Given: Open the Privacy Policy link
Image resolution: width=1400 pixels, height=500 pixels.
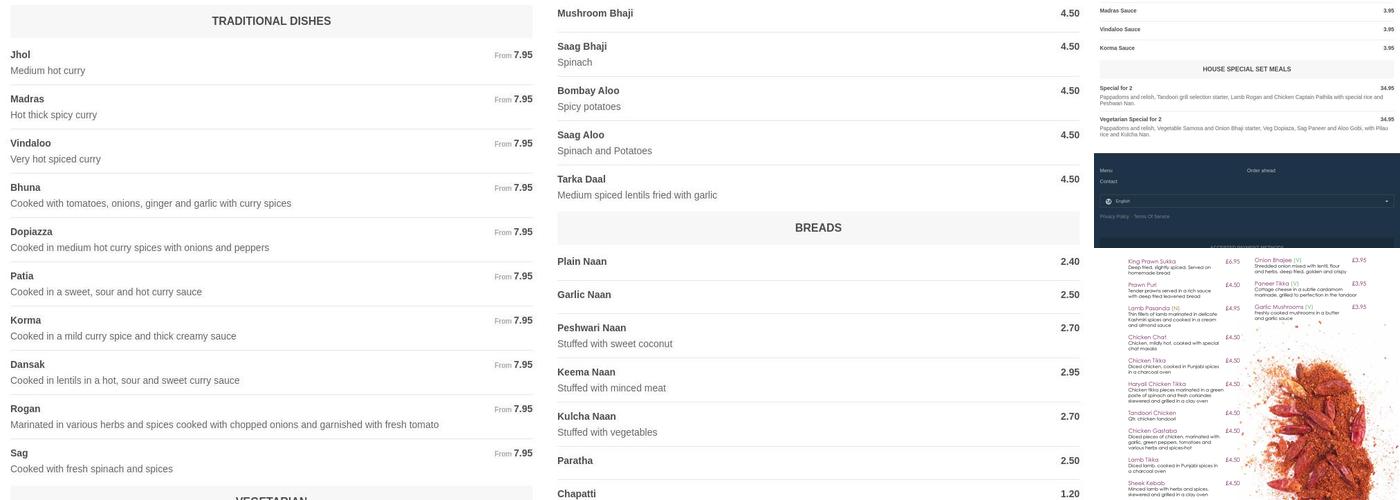Looking at the screenshot, I should point(1114,216).
